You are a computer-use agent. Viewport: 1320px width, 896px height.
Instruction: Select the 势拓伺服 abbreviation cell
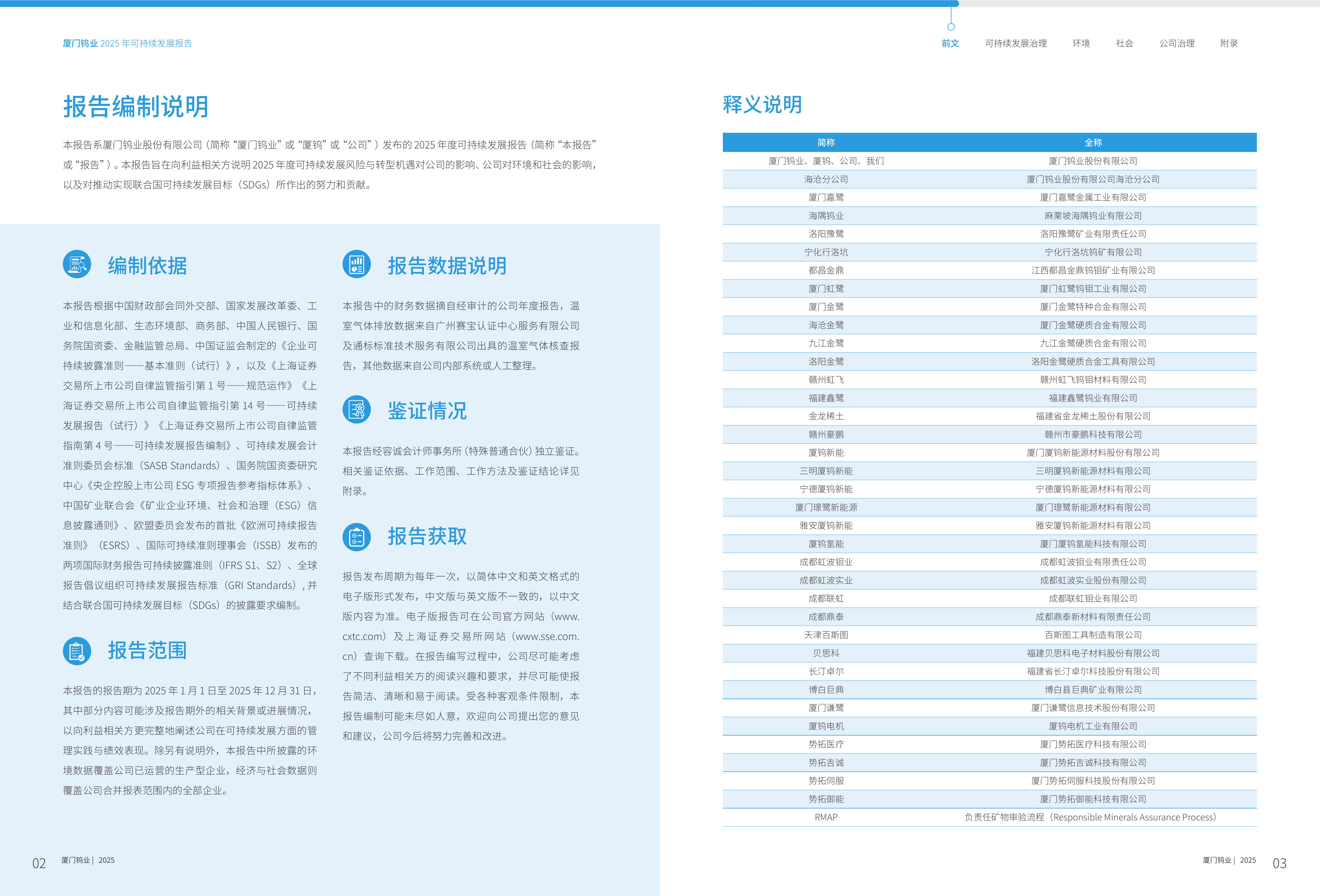click(x=826, y=781)
